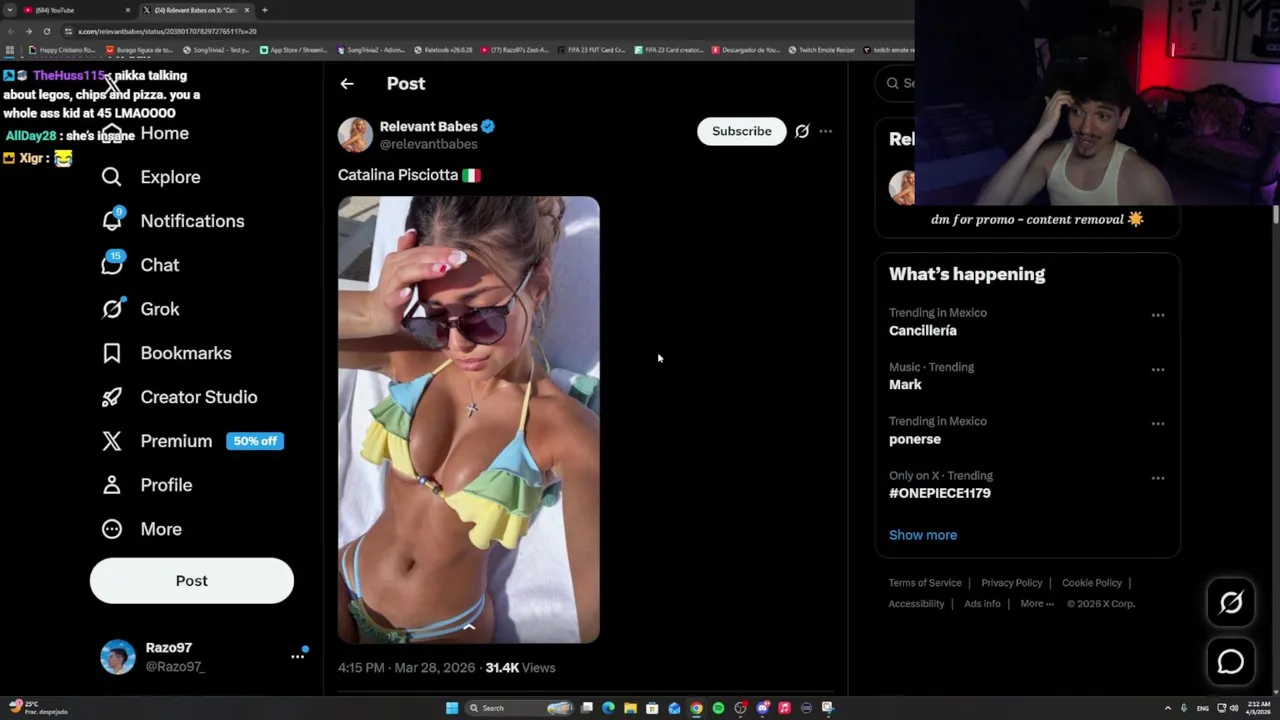Close the YouTube browser tab
This screenshot has width=1280, height=720.
click(x=128, y=10)
